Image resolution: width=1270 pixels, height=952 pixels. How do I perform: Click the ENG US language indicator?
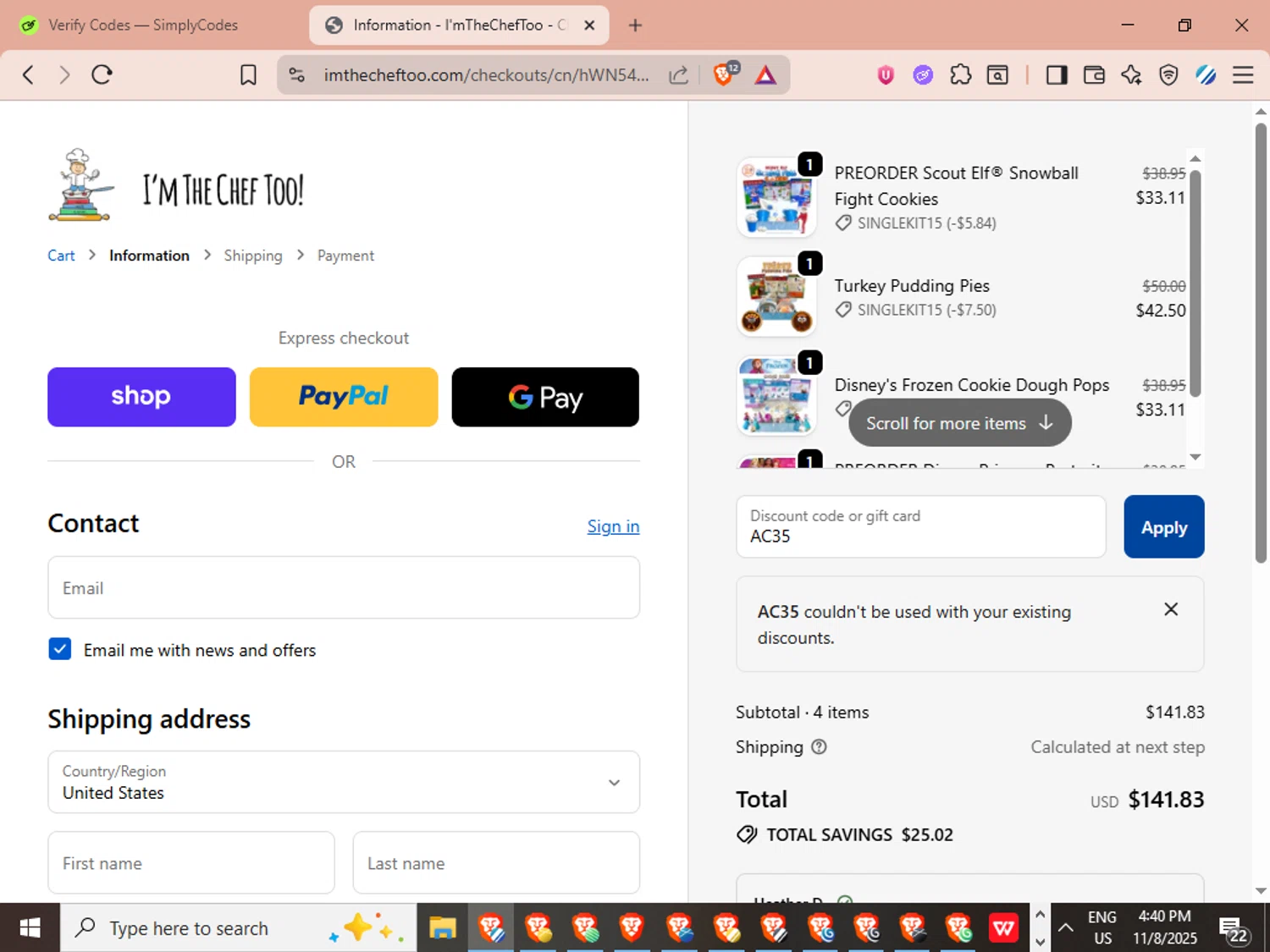pos(1102,927)
